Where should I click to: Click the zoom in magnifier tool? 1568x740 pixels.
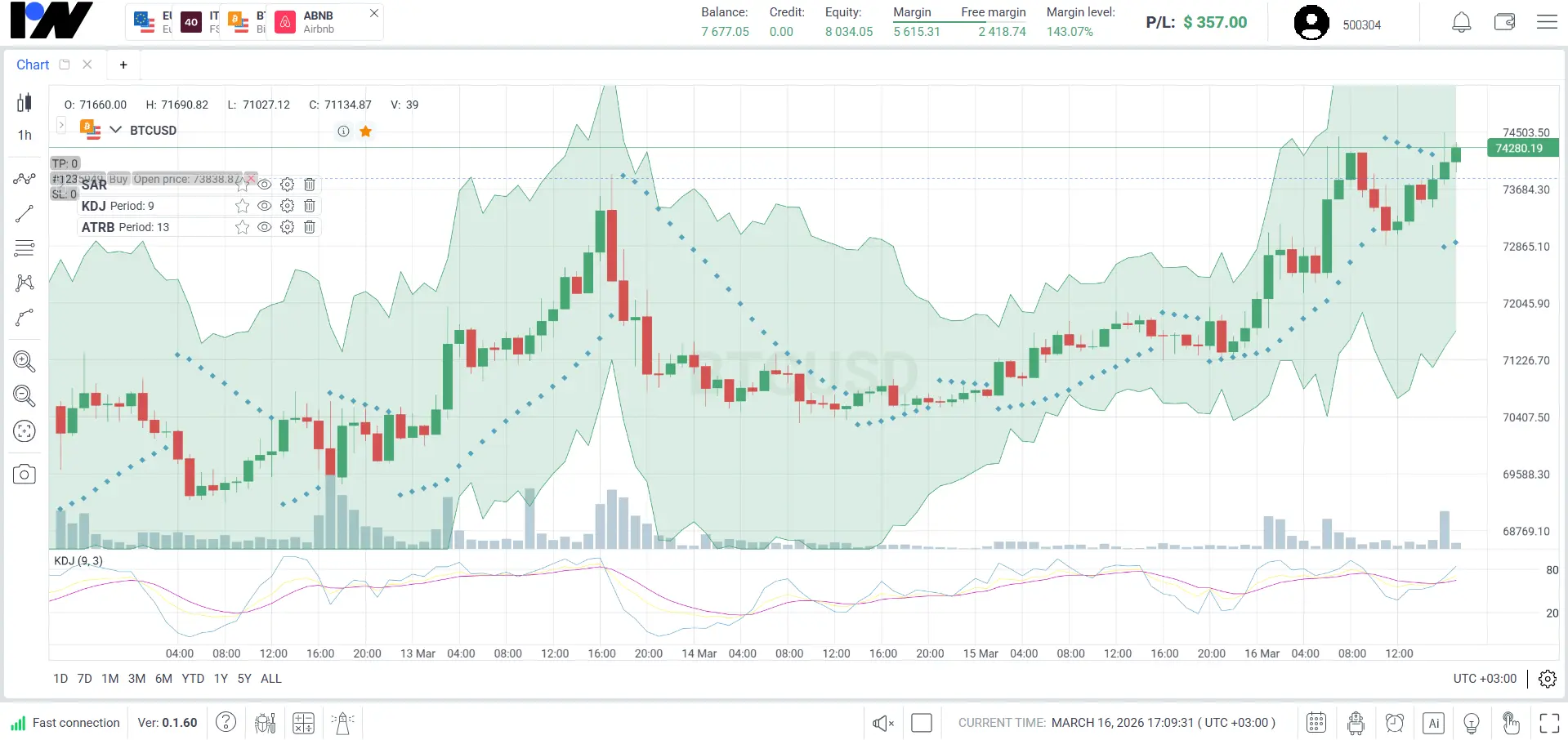click(x=25, y=361)
